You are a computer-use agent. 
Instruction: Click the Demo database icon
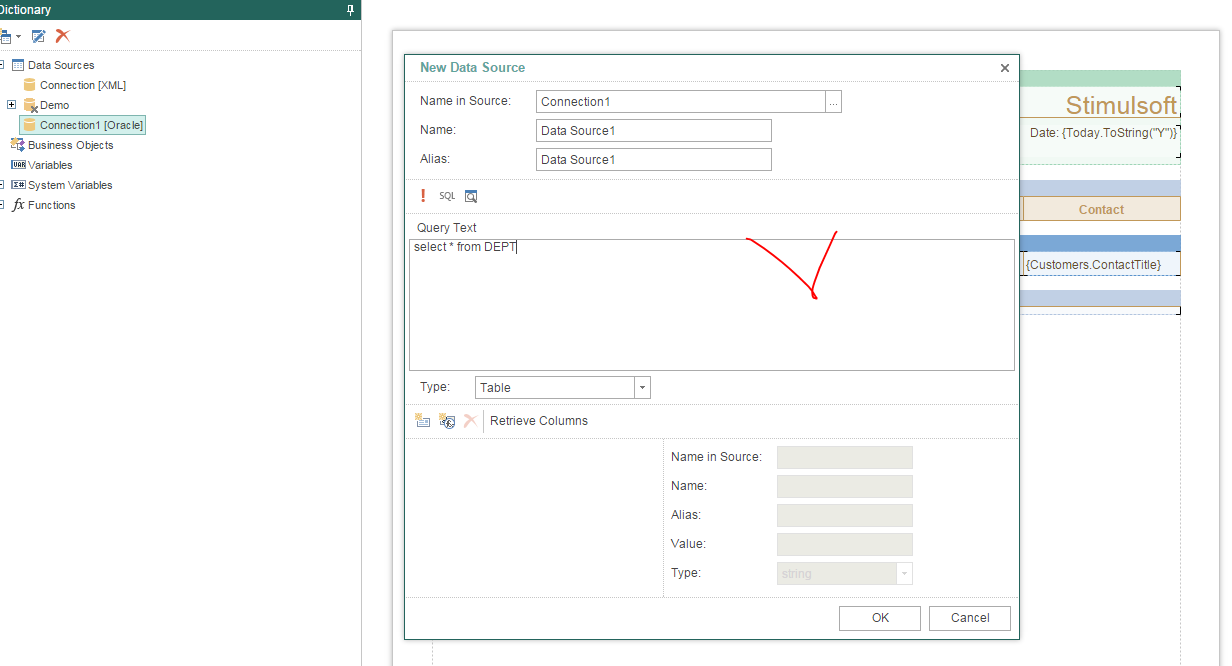tap(30, 105)
